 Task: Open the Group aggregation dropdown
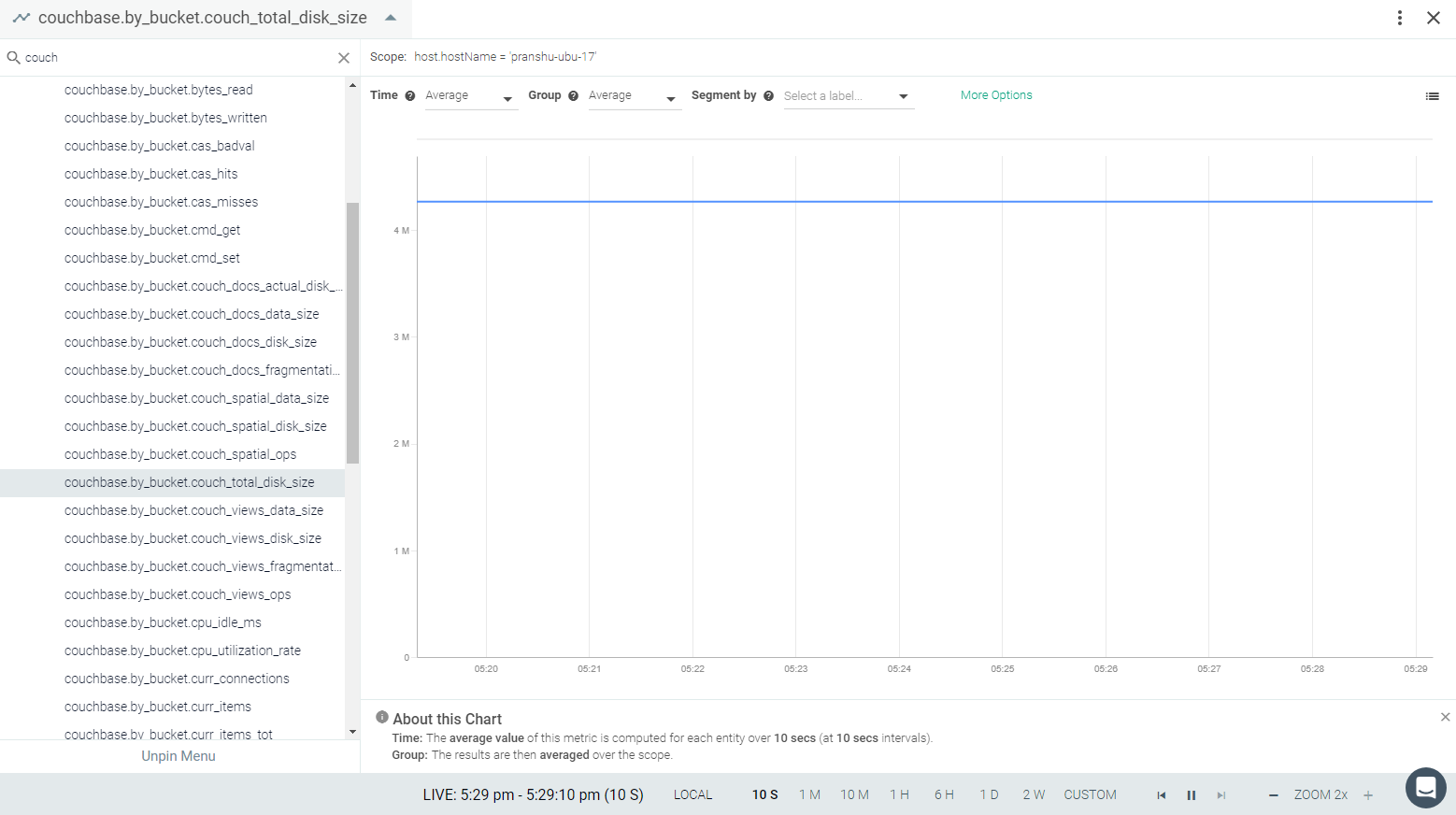click(x=634, y=96)
